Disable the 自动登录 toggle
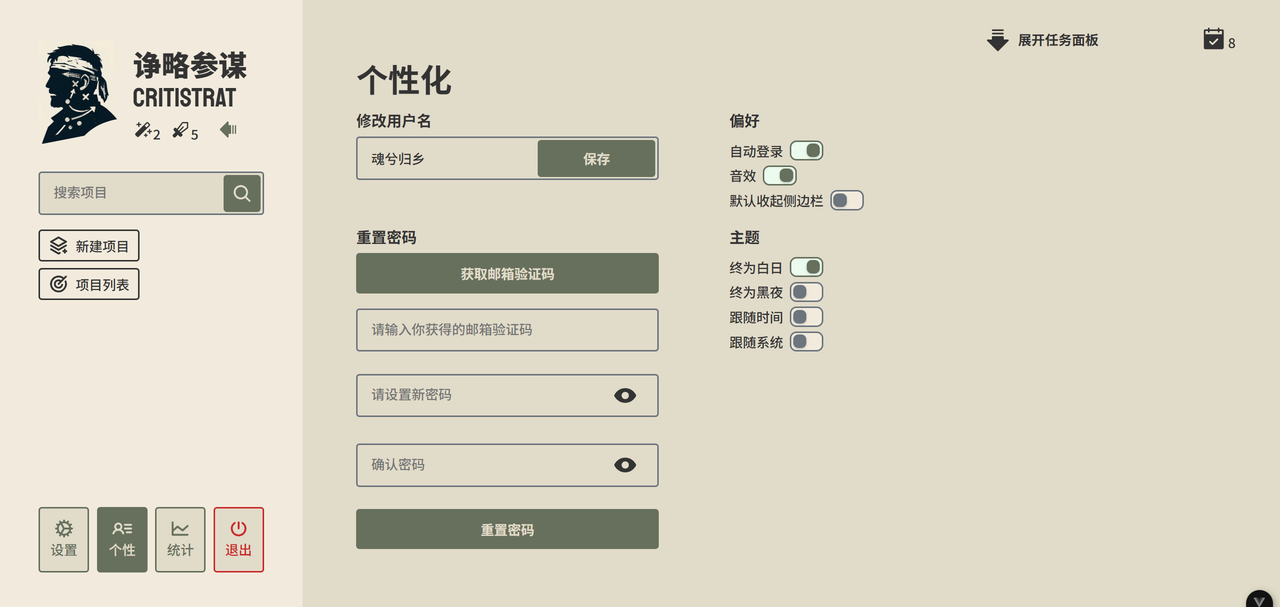 pyautogui.click(x=805, y=150)
